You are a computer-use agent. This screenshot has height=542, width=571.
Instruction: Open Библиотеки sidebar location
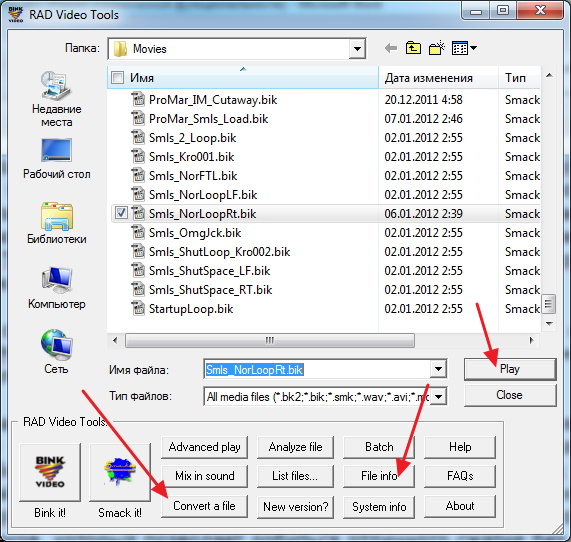coord(56,223)
